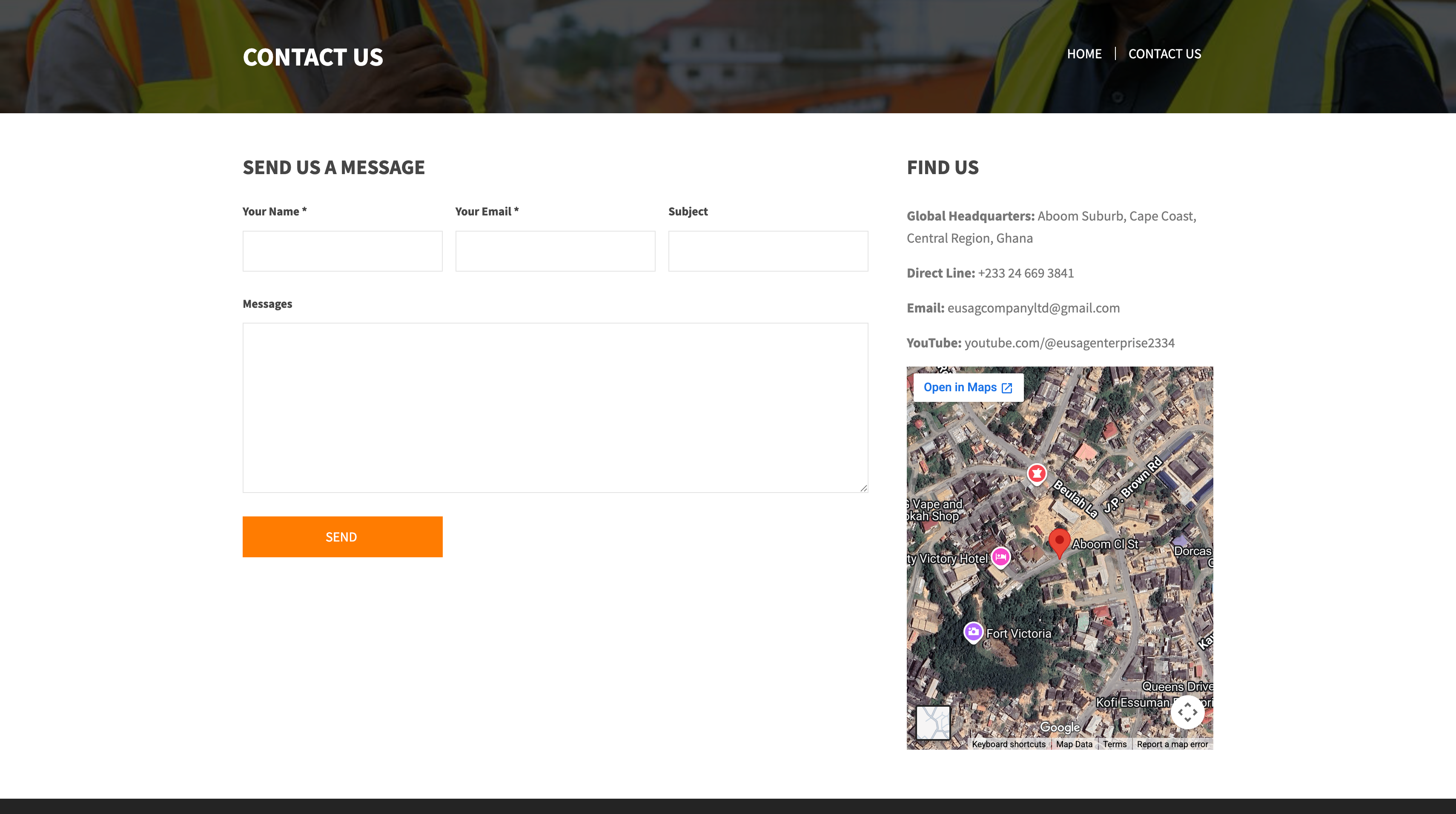The height and width of the screenshot is (814, 1456).
Task: Click the CONTACT US breadcrumb link
Action: (x=1164, y=54)
